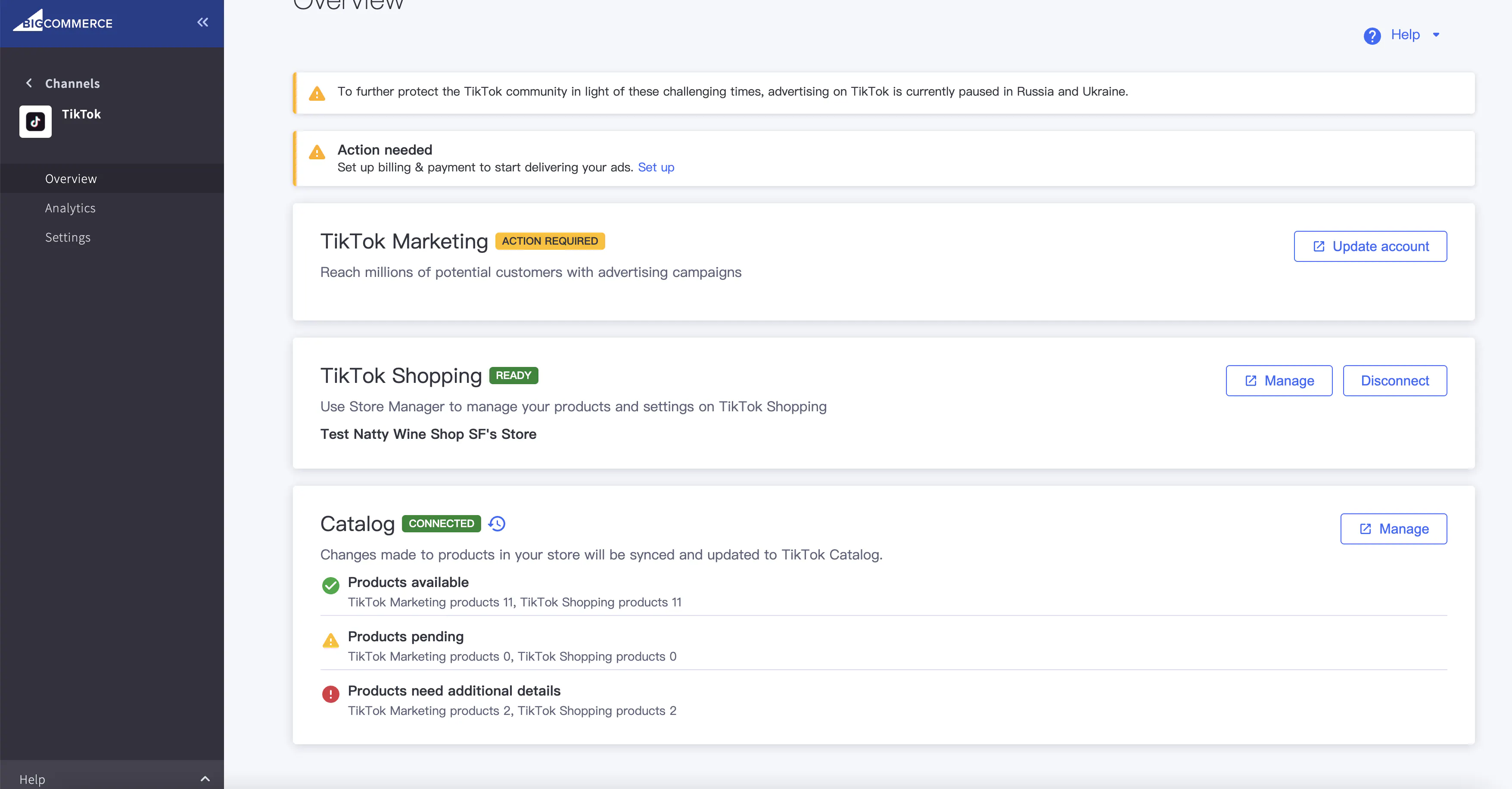Go back to Channels with chevron
This screenshot has height=789, width=1512.
click(x=29, y=83)
